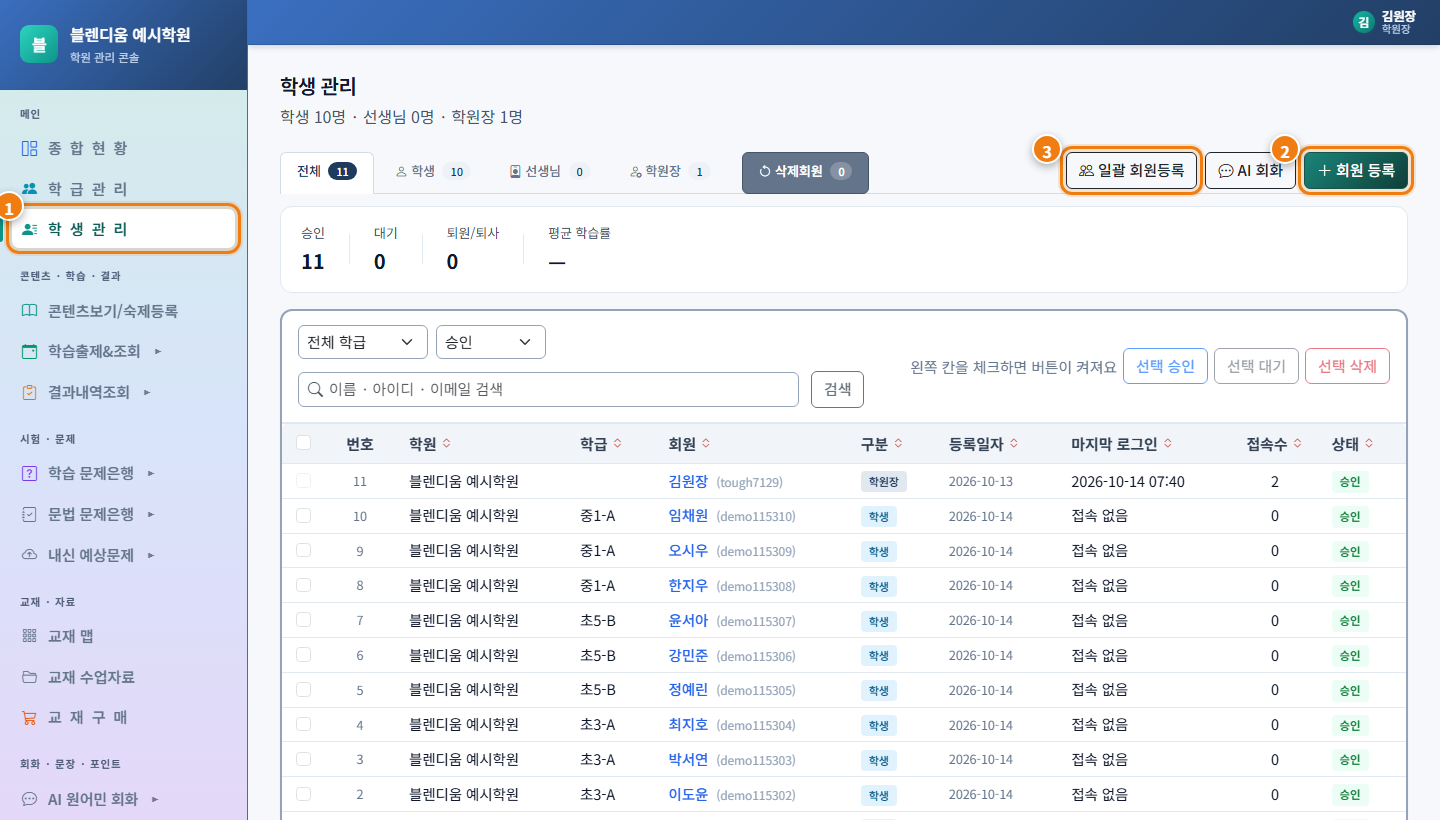Click the 블렌디움 예시학원 logo icon
Screen dimensions: 1440x820
pos(39,44)
